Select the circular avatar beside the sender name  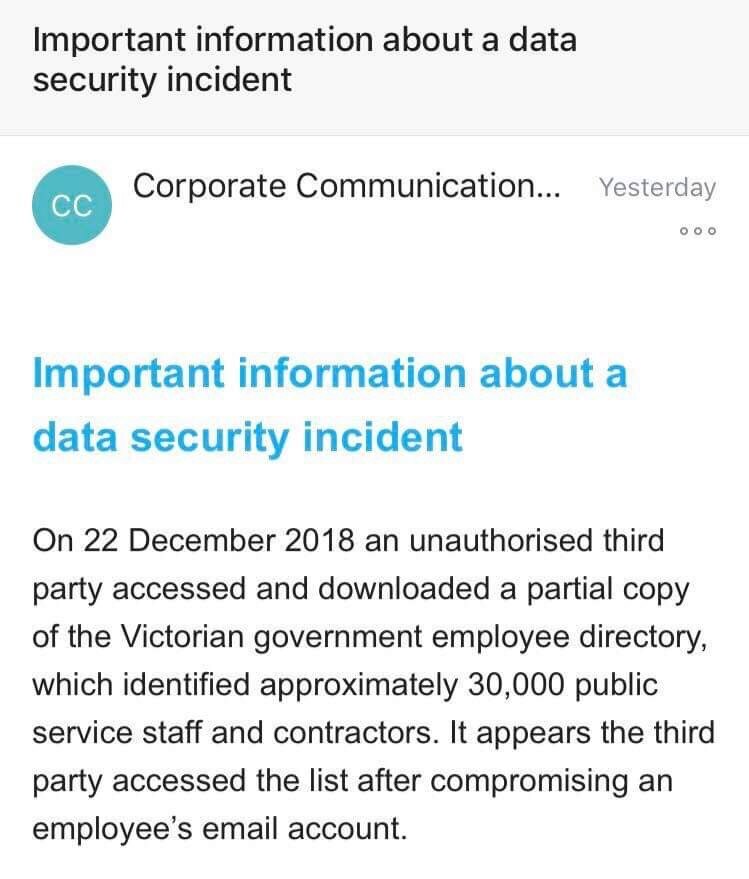72,205
